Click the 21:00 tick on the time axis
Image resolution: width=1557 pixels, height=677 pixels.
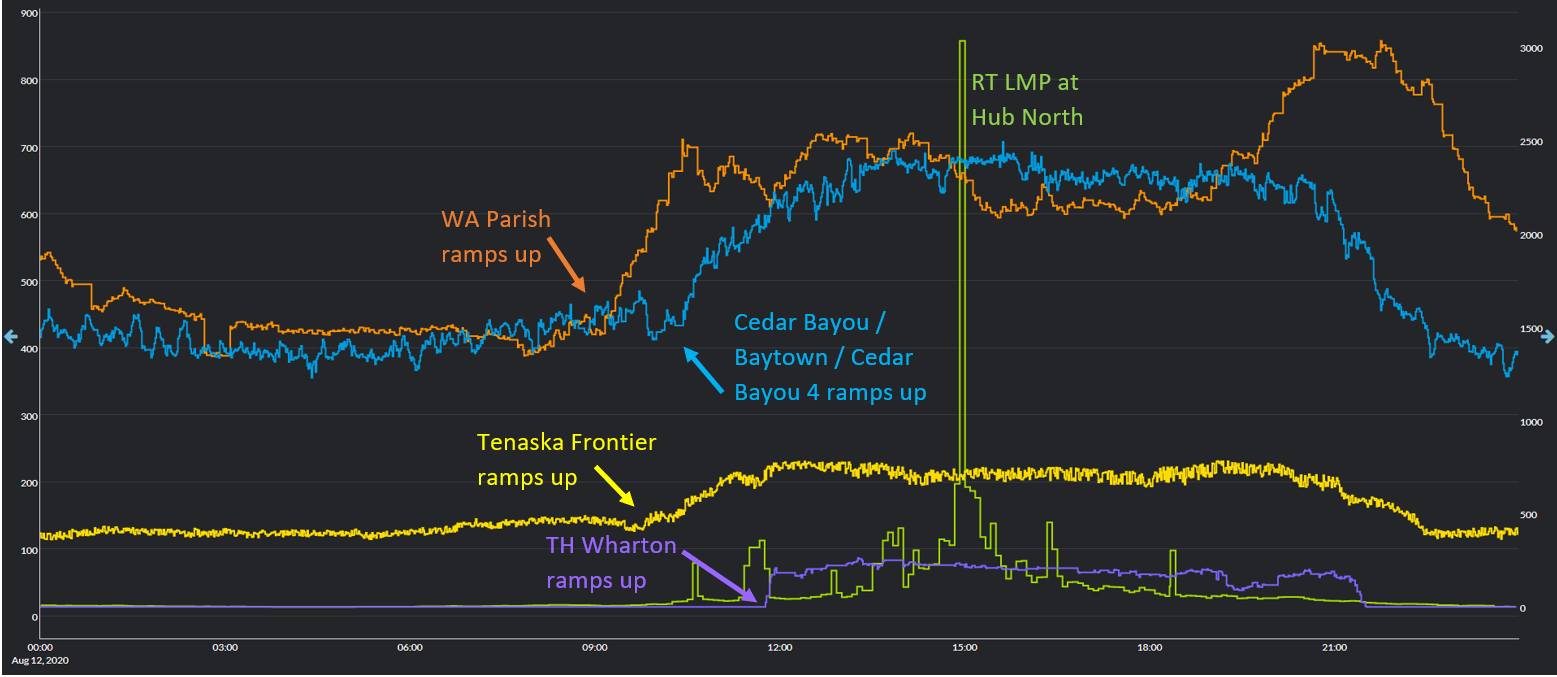1334,648
